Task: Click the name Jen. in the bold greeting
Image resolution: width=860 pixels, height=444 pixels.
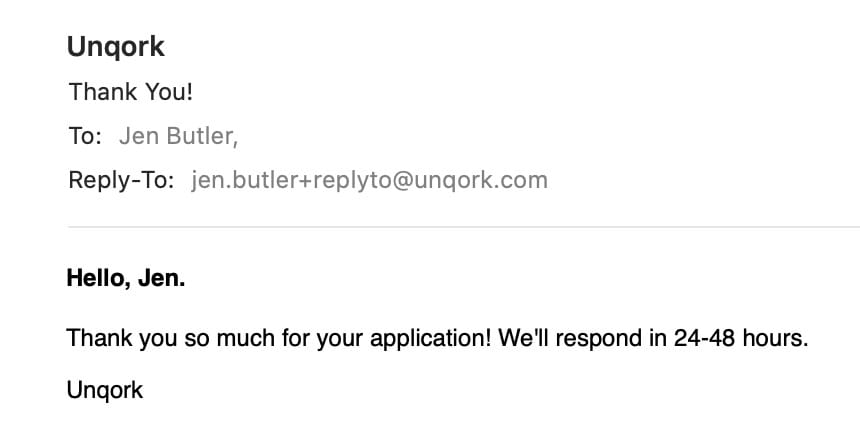Action: click(161, 278)
